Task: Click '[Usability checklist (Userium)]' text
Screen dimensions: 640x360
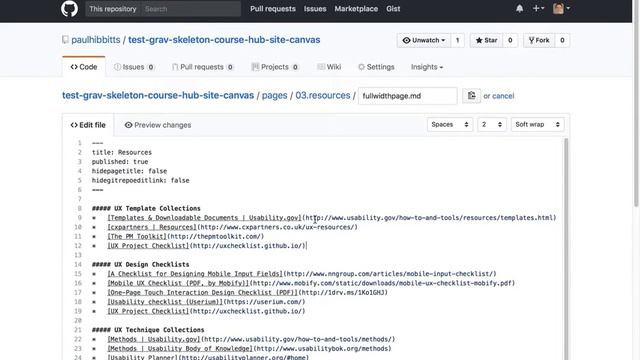Action: coord(165,302)
